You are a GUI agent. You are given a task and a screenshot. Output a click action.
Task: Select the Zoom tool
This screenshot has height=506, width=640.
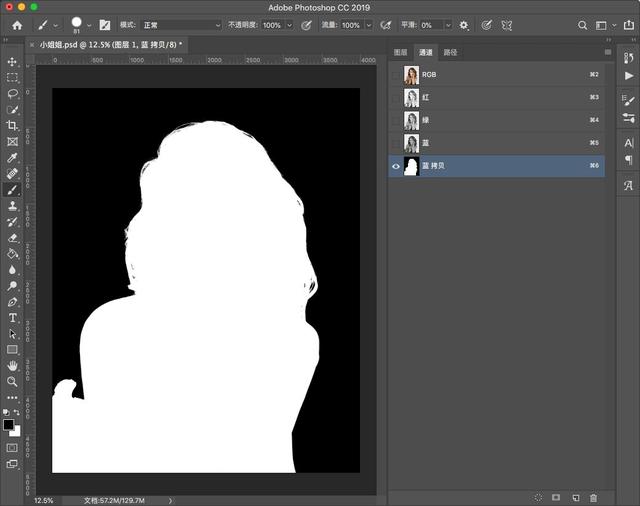12,382
